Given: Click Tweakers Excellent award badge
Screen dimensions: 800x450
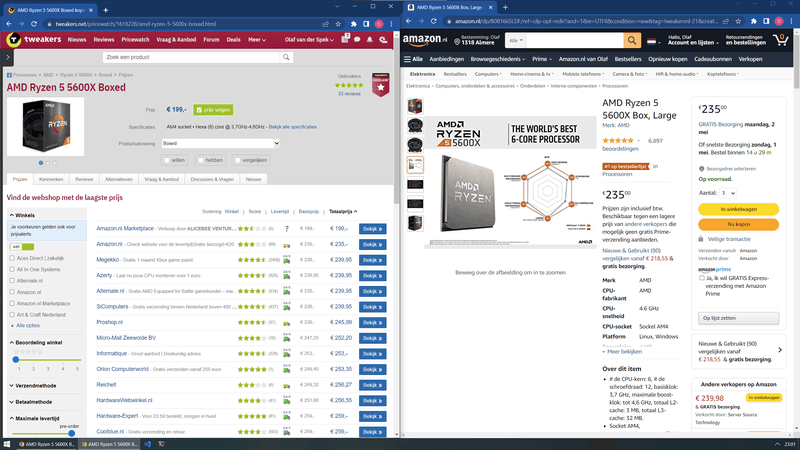Looking at the screenshot, I should 381,84.
